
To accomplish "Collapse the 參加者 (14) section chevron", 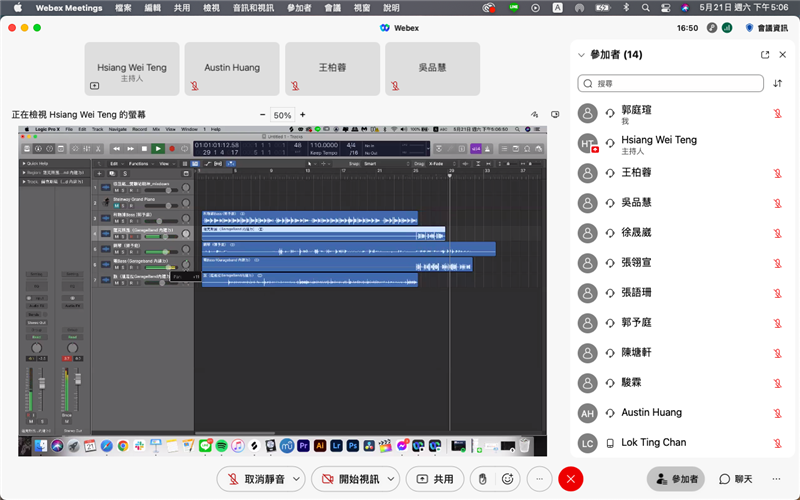I will click(x=582, y=55).
